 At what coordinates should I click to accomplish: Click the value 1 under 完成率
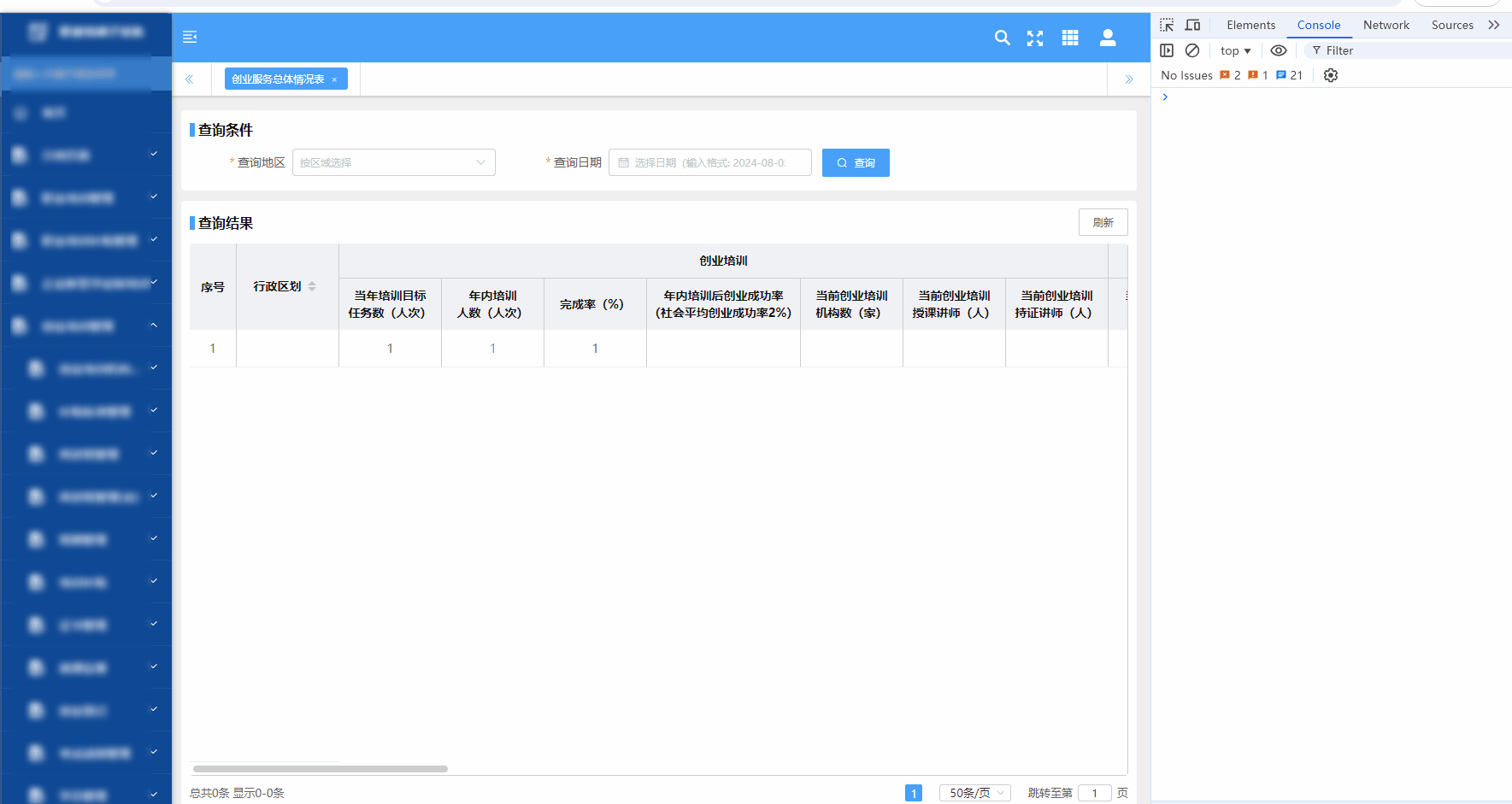pyautogui.click(x=595, y=349)
